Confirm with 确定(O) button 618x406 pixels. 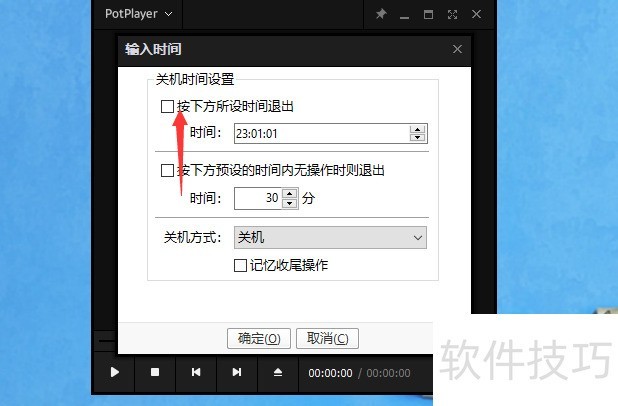pos(259,339)
